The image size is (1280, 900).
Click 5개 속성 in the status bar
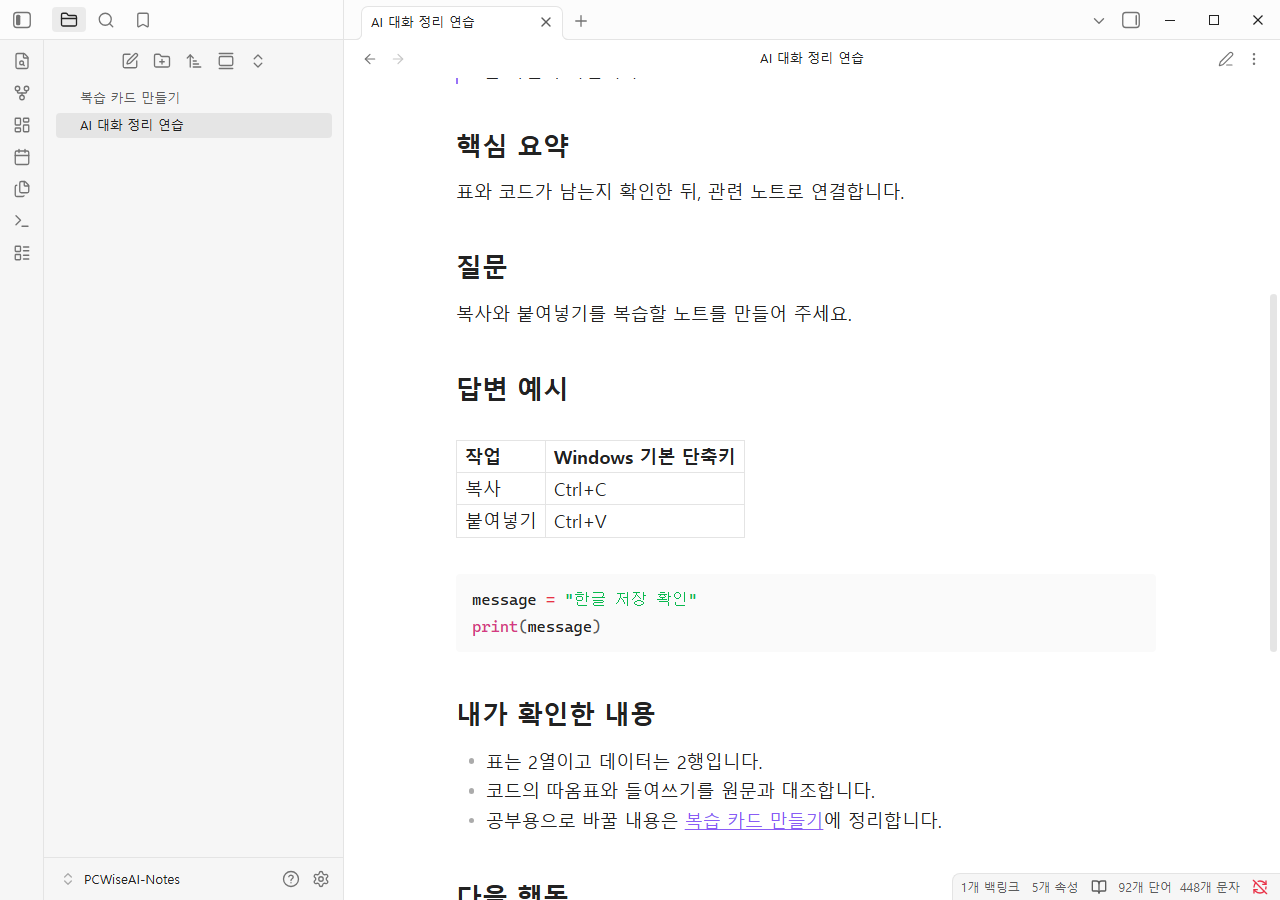point(1055,887)
